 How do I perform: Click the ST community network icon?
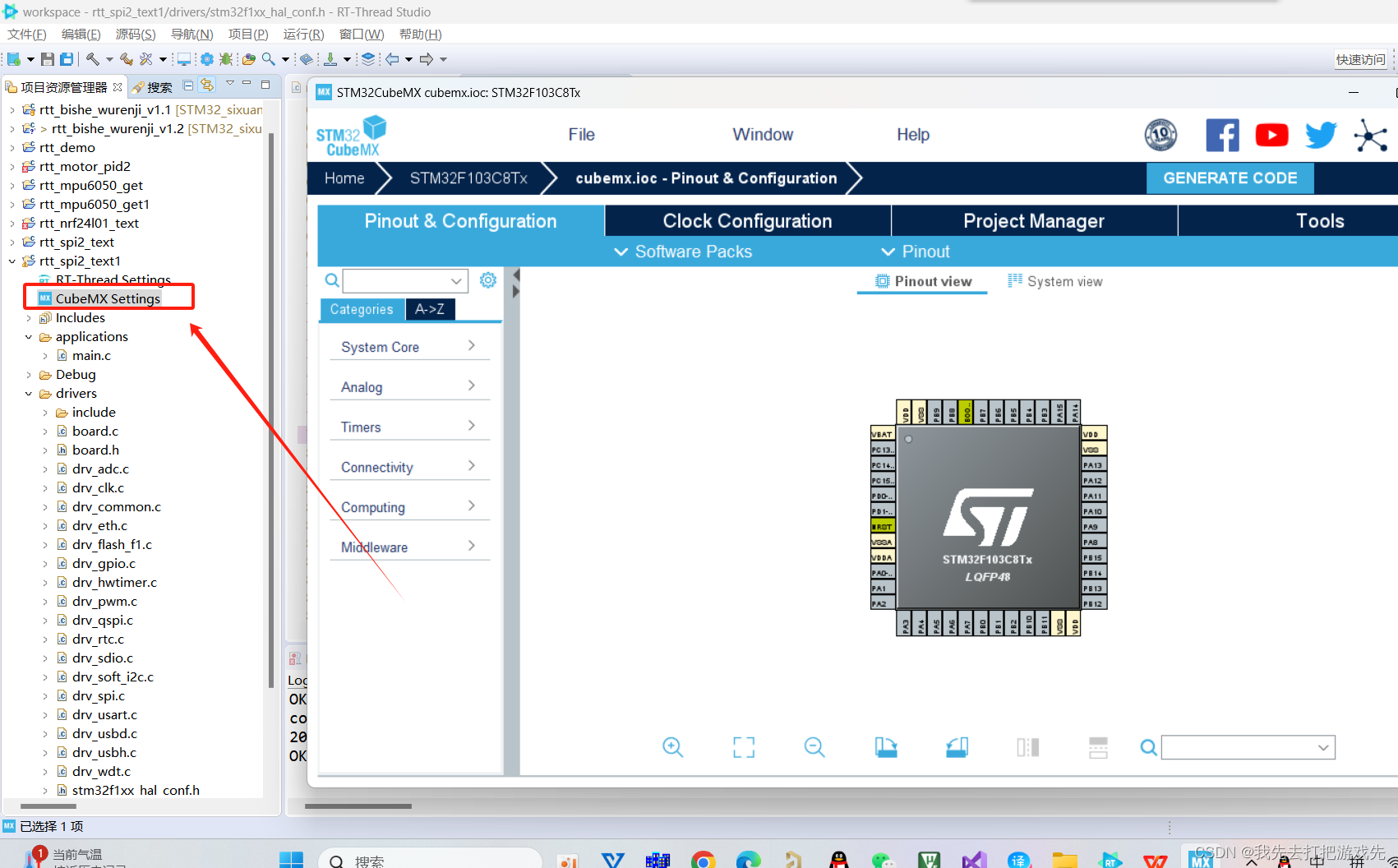[x=1371, y=136]
